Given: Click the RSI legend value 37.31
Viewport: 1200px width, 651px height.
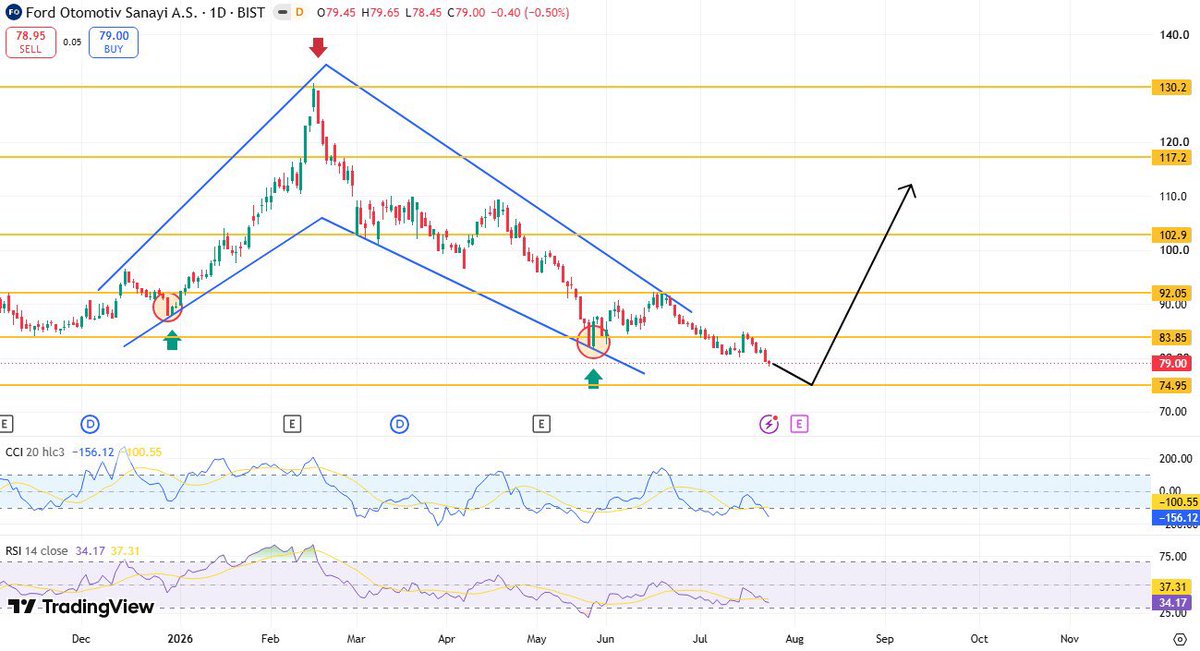Looking at the screenshot, I should pos(123,549).
